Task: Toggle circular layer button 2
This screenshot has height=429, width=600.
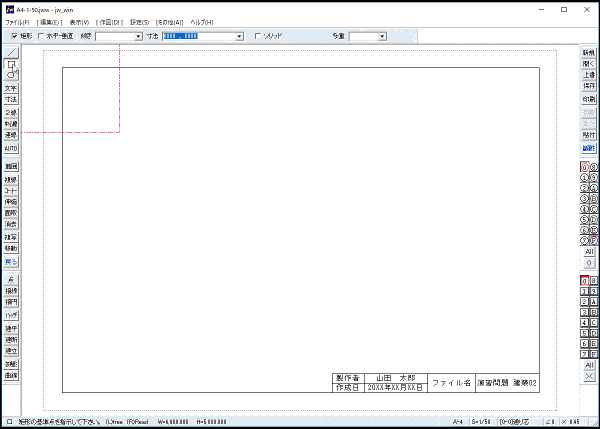Action: (x=584, y=188)
